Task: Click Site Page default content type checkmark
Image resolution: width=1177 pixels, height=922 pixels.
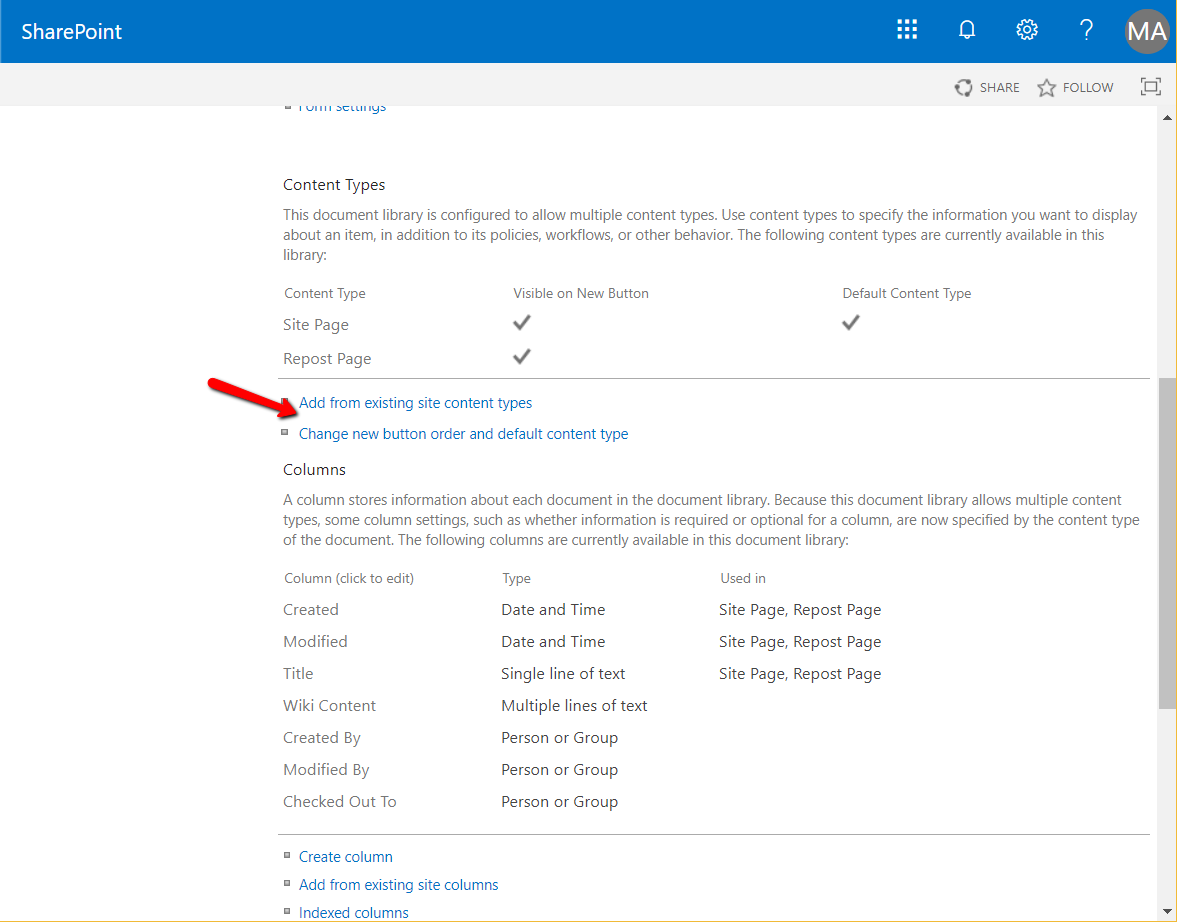Action: tap(850, 323)
